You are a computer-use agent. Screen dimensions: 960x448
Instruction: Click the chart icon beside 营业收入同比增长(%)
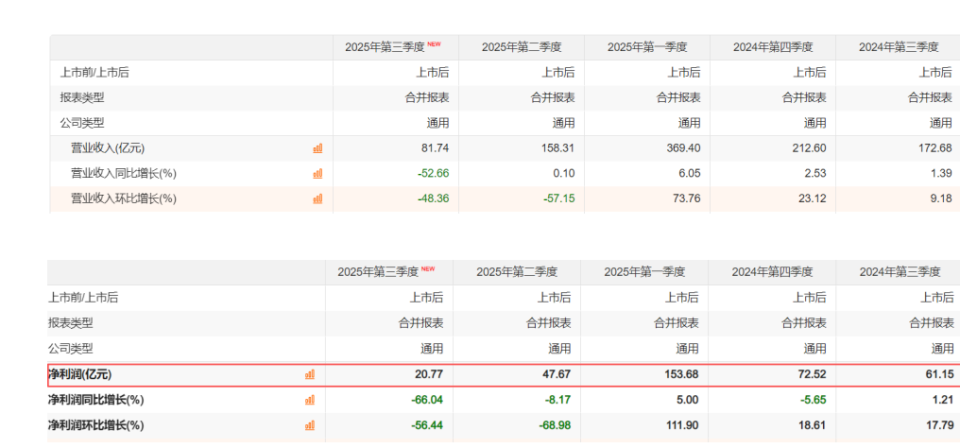click(318, 173)
